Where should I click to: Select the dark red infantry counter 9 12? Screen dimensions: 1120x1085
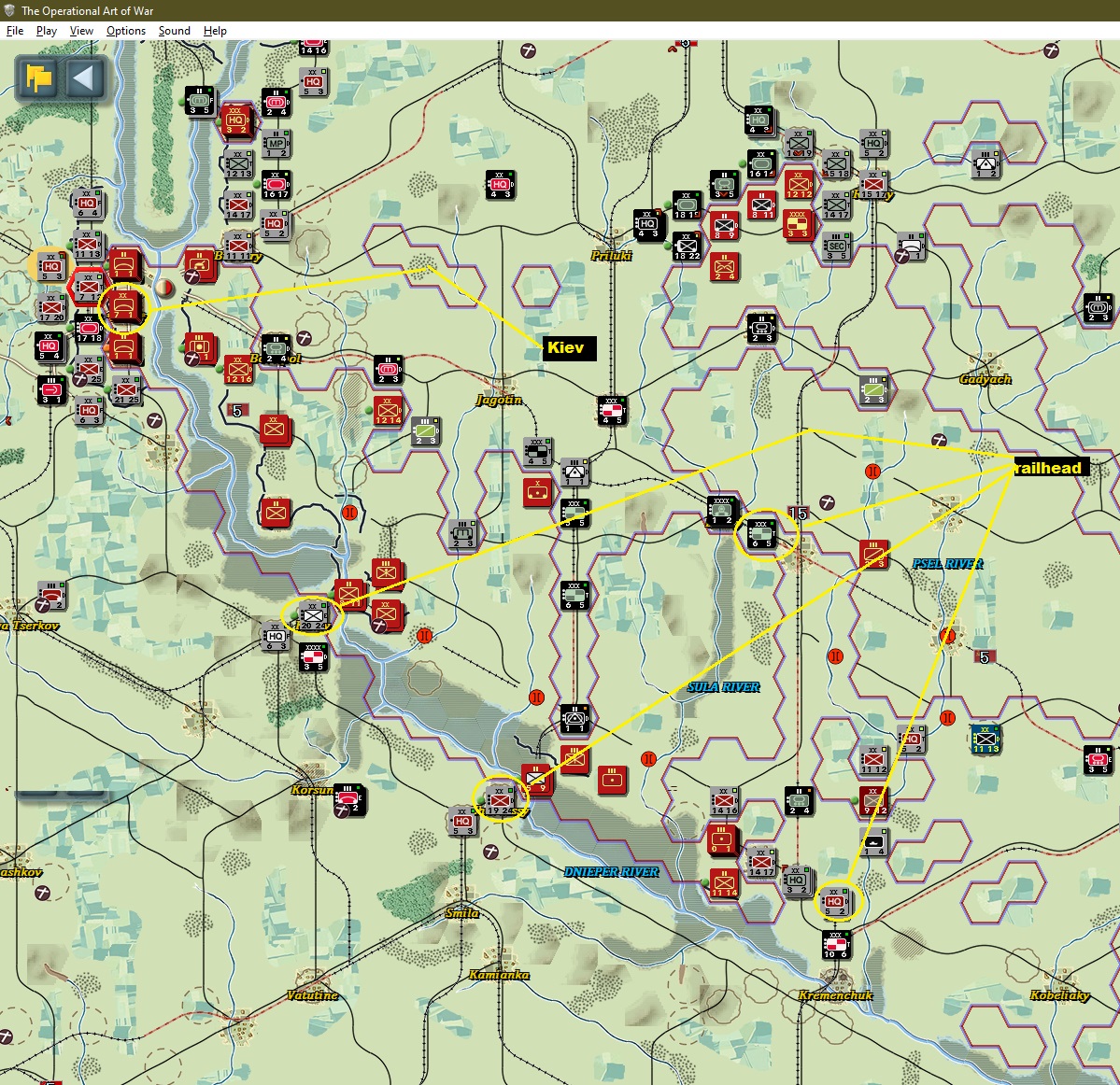(x=872, y=801)
